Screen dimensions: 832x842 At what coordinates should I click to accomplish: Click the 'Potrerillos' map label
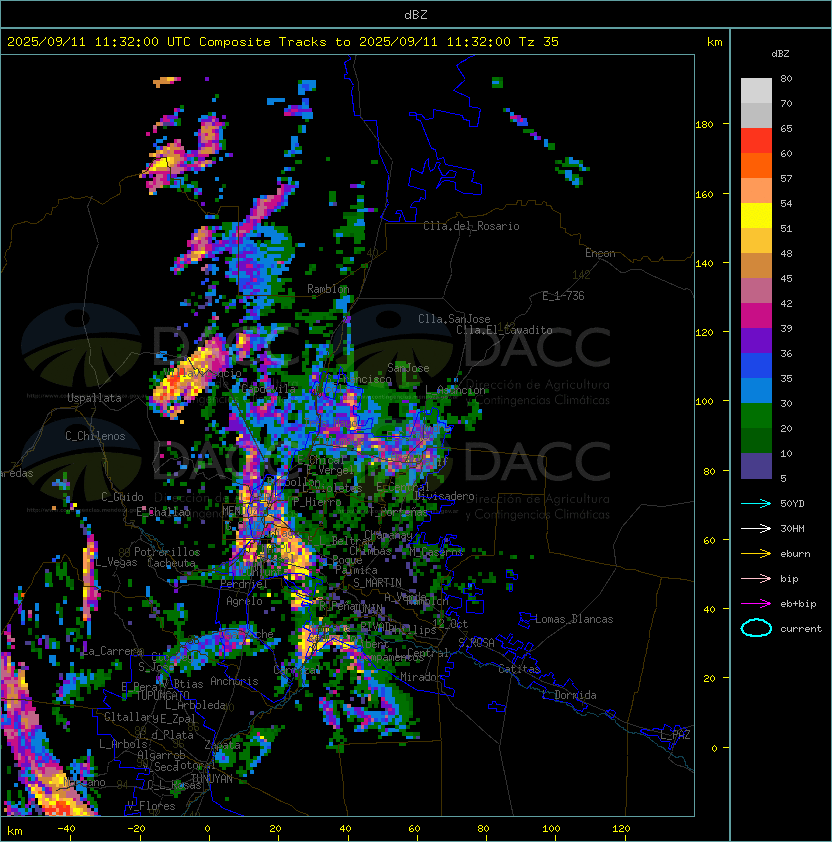(167, 552)
